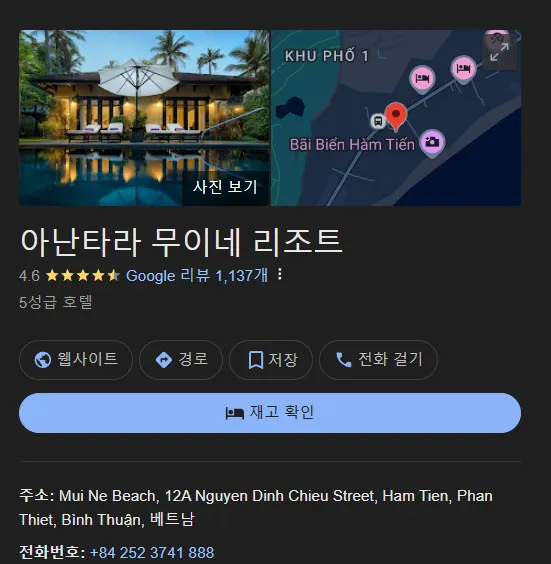Select the bus stop icon on the map
Image resolution: width=551 pixels, height=564 pixels.
(378, 121)
